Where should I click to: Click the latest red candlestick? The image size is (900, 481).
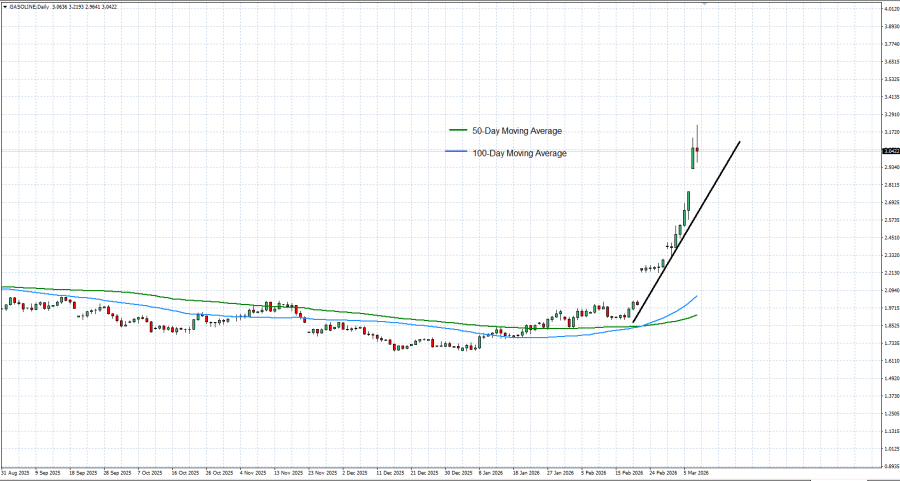697,150
